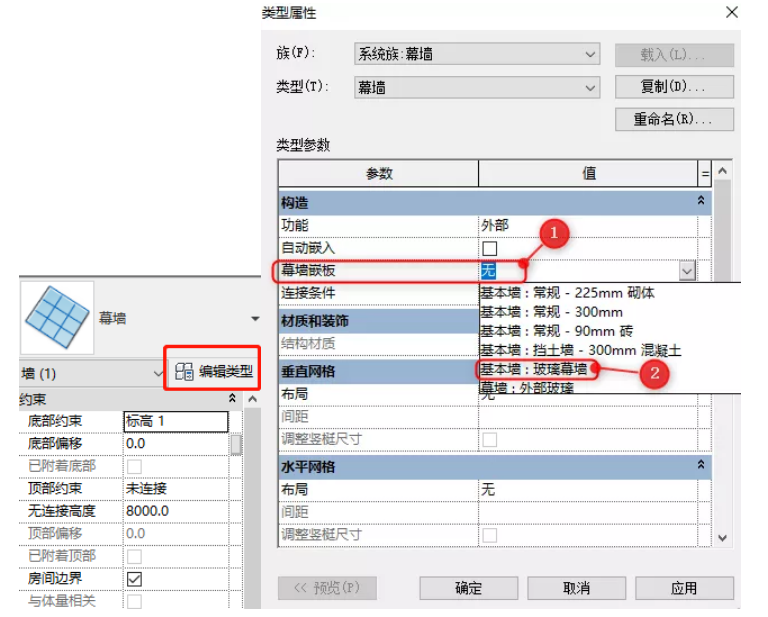The image size is (768, 617).
Task: Click the = column header
Action: click(705, 173)
